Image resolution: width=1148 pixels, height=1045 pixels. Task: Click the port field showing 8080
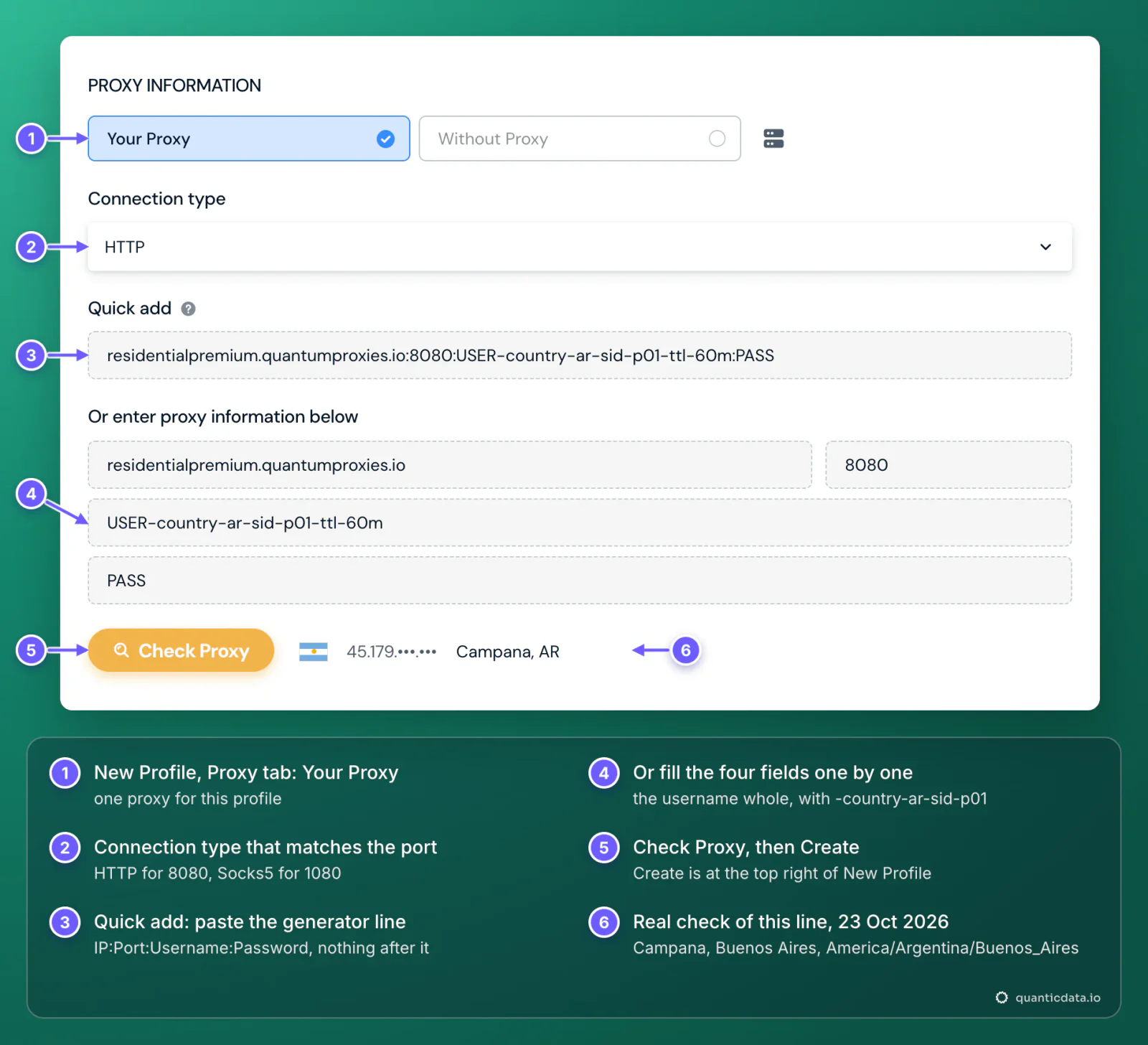pyautogui.click(x=949, y=465)
